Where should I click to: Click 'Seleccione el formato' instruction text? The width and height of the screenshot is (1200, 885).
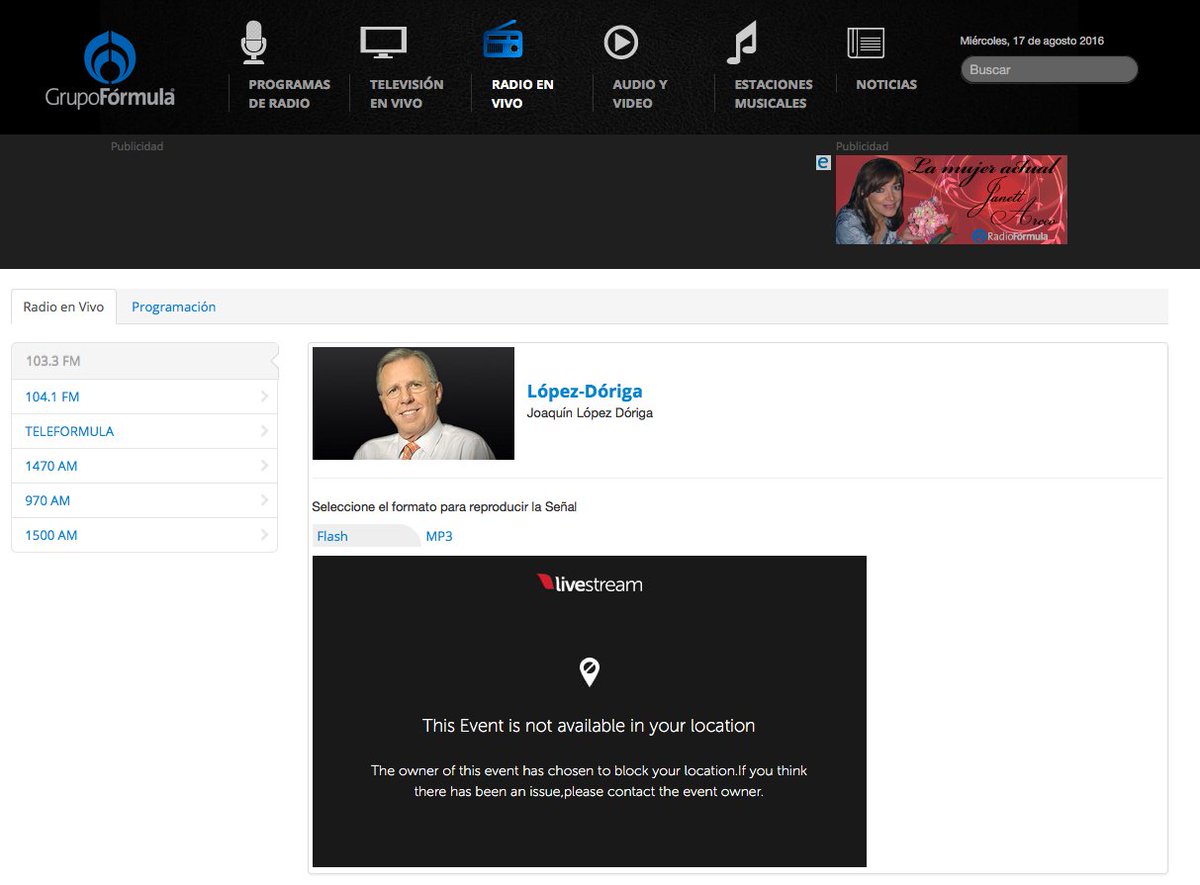(444, 507)
